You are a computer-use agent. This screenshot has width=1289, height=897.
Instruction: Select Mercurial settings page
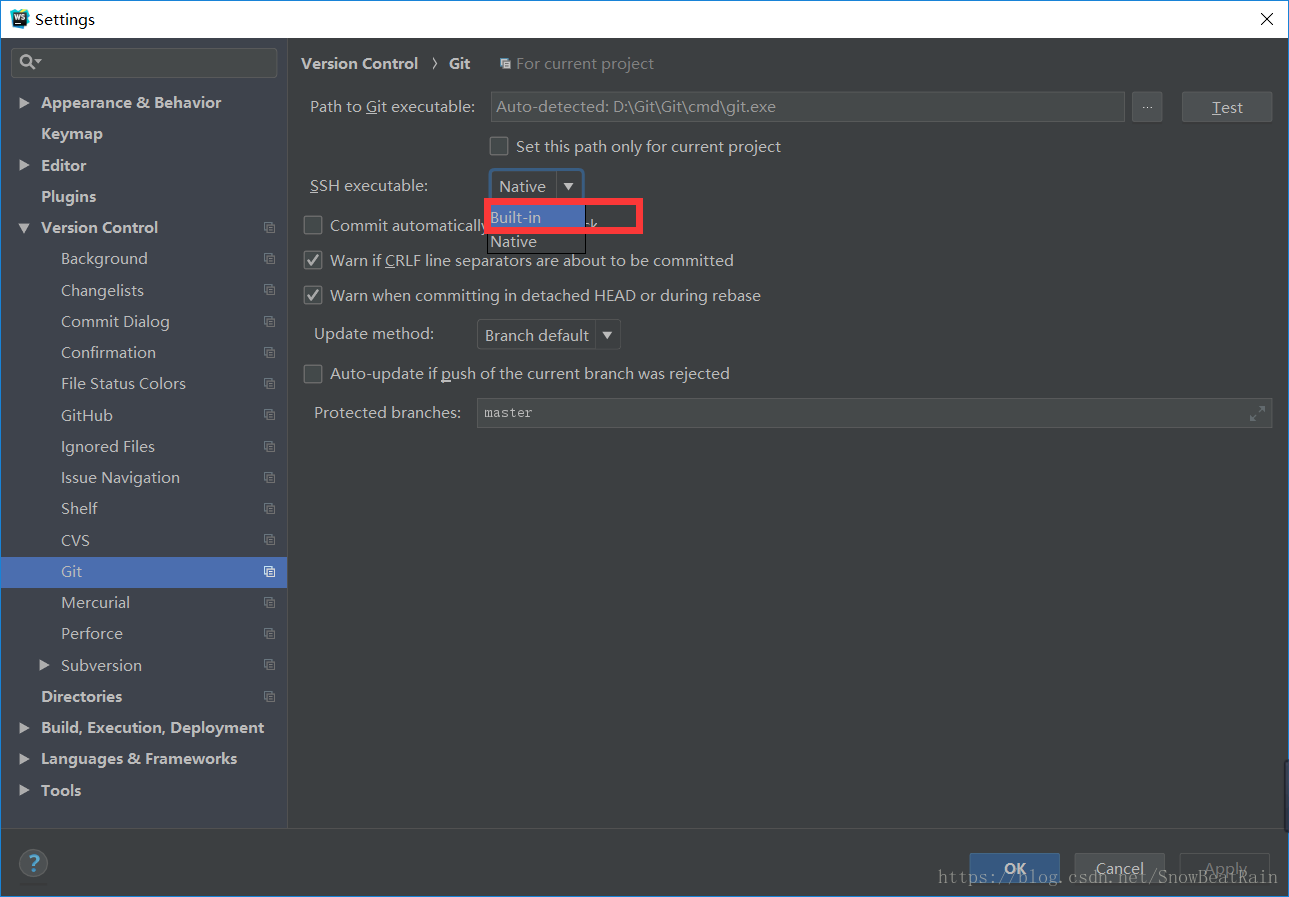(95, 603)
